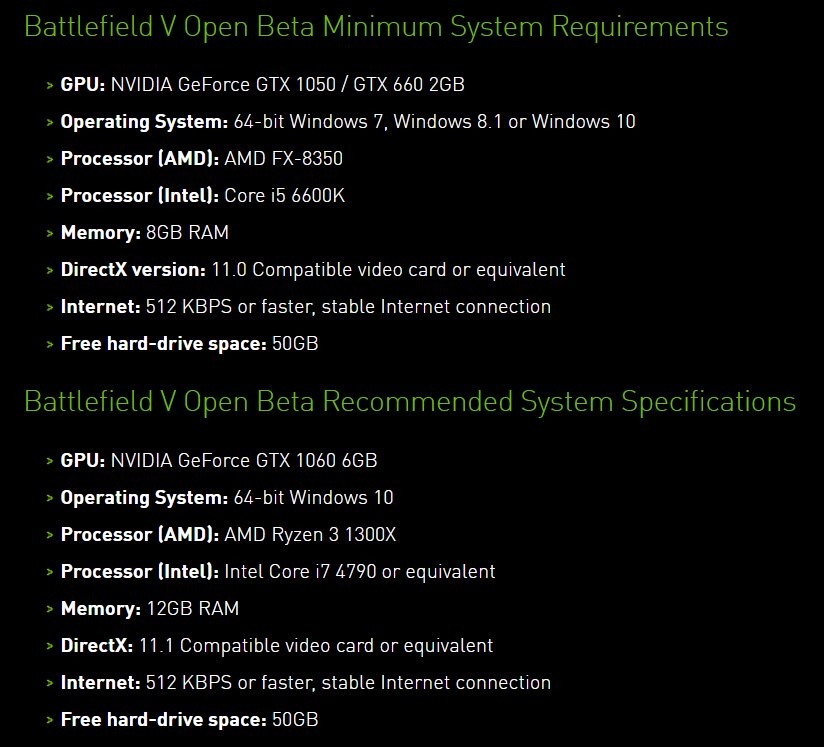824x747 pixels.
Task: Expand the 64-bit Windows 7 operating system chevron
Action: (x=50, y=123)
